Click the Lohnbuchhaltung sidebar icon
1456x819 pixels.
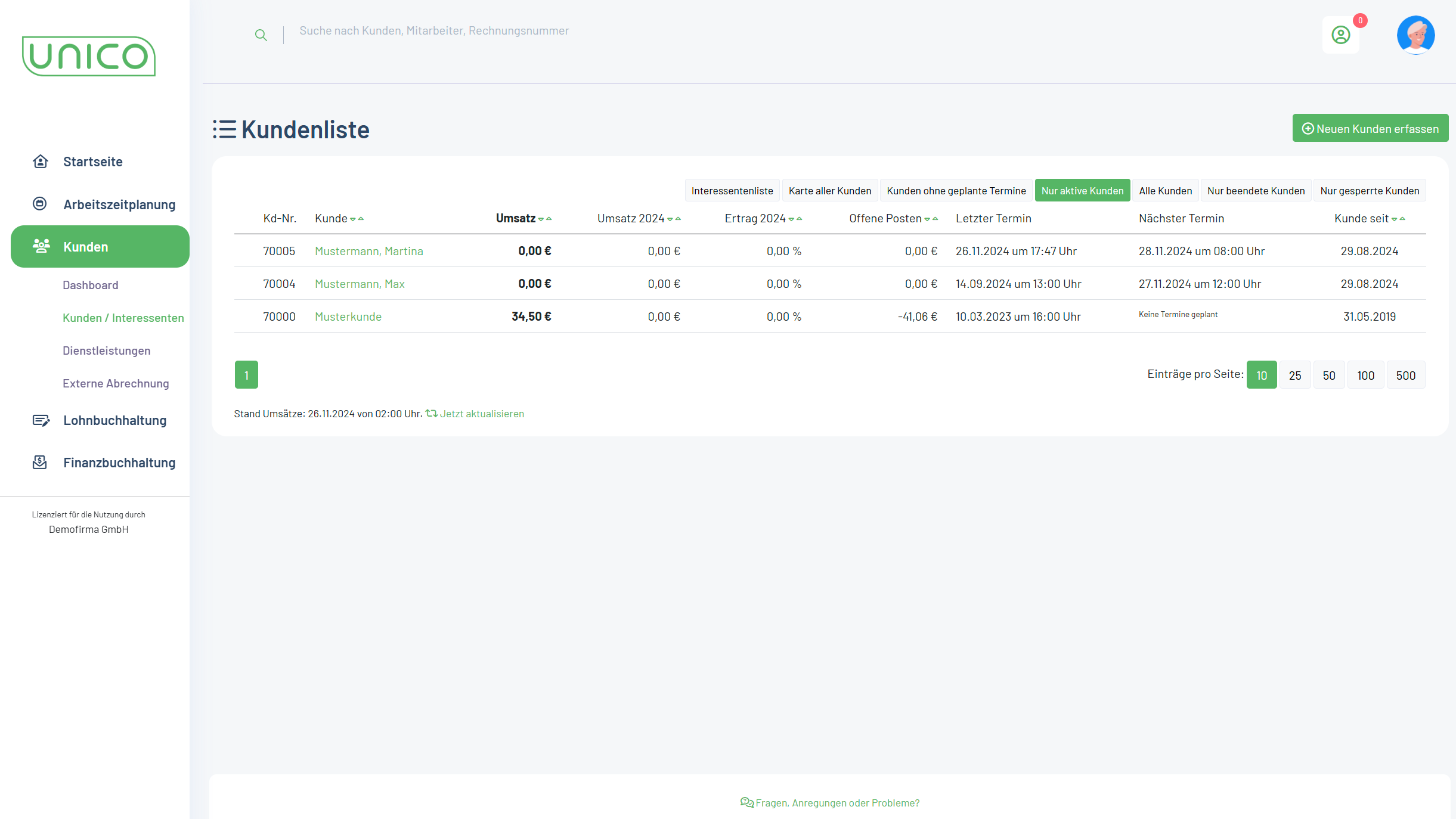(41, 420)
